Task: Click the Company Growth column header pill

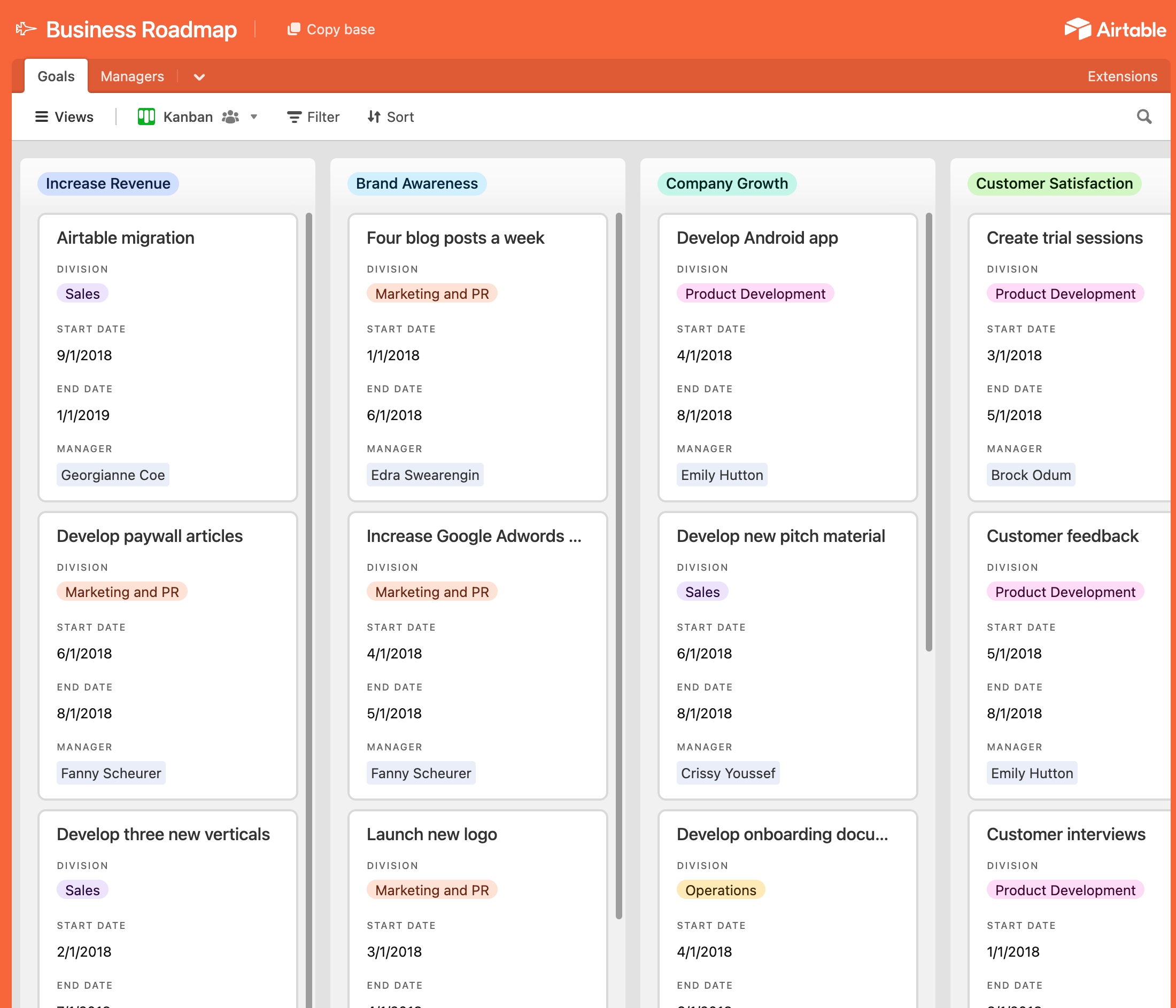Action: coord(726,183)
